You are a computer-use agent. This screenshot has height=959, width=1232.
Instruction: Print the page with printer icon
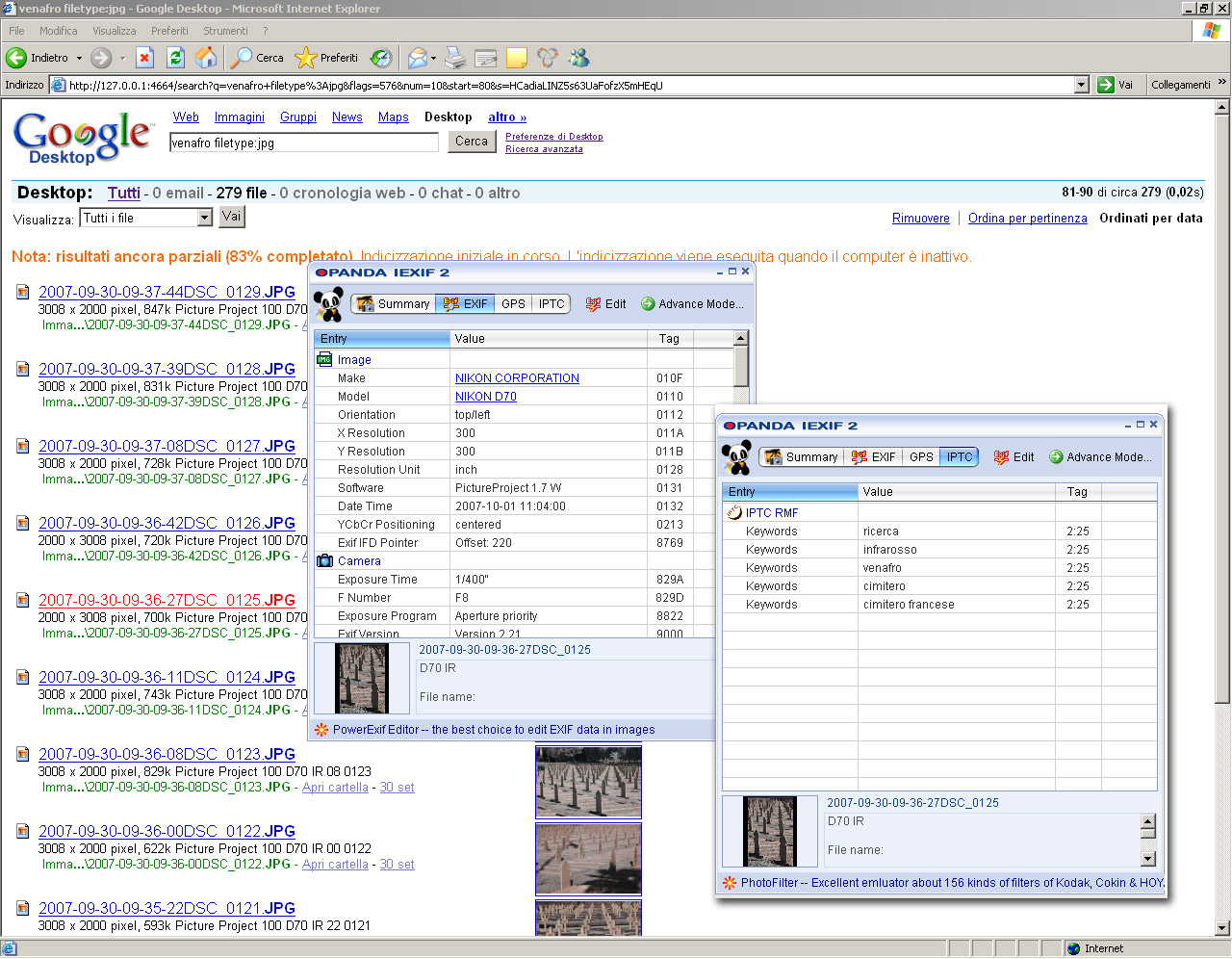(x=455, y=58)
